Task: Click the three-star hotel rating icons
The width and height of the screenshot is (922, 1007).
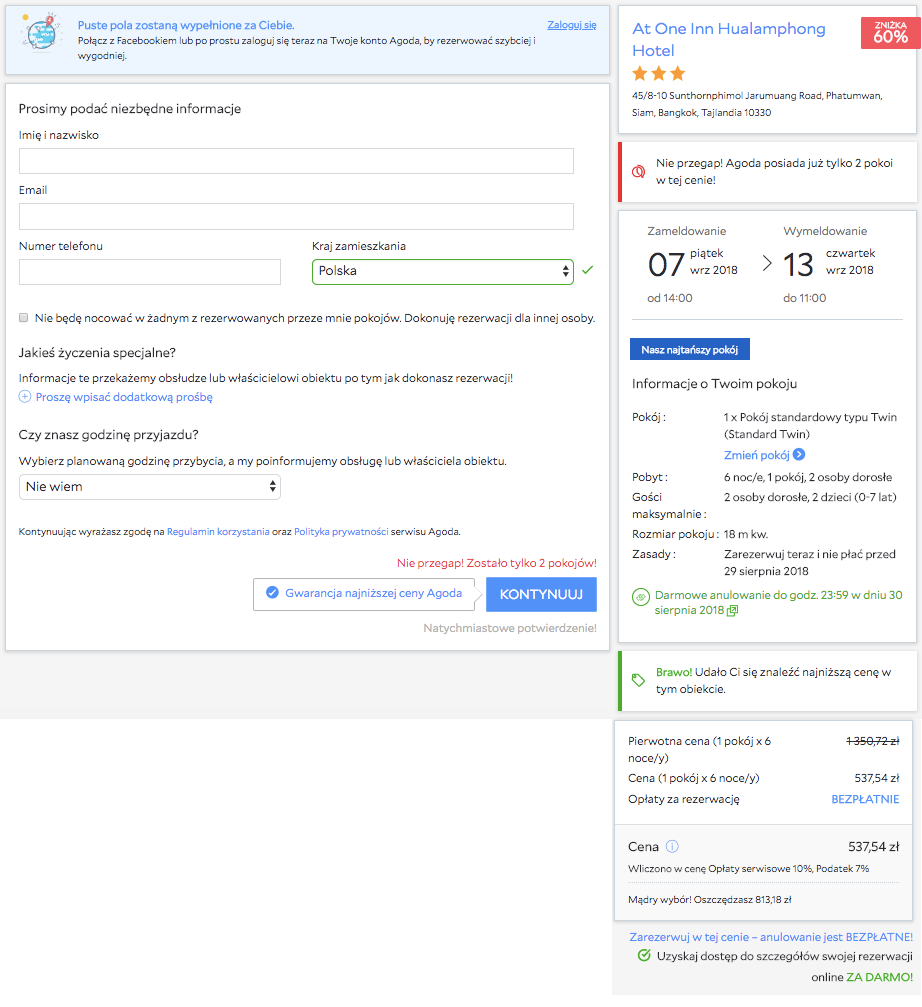Action: (659, 73)
